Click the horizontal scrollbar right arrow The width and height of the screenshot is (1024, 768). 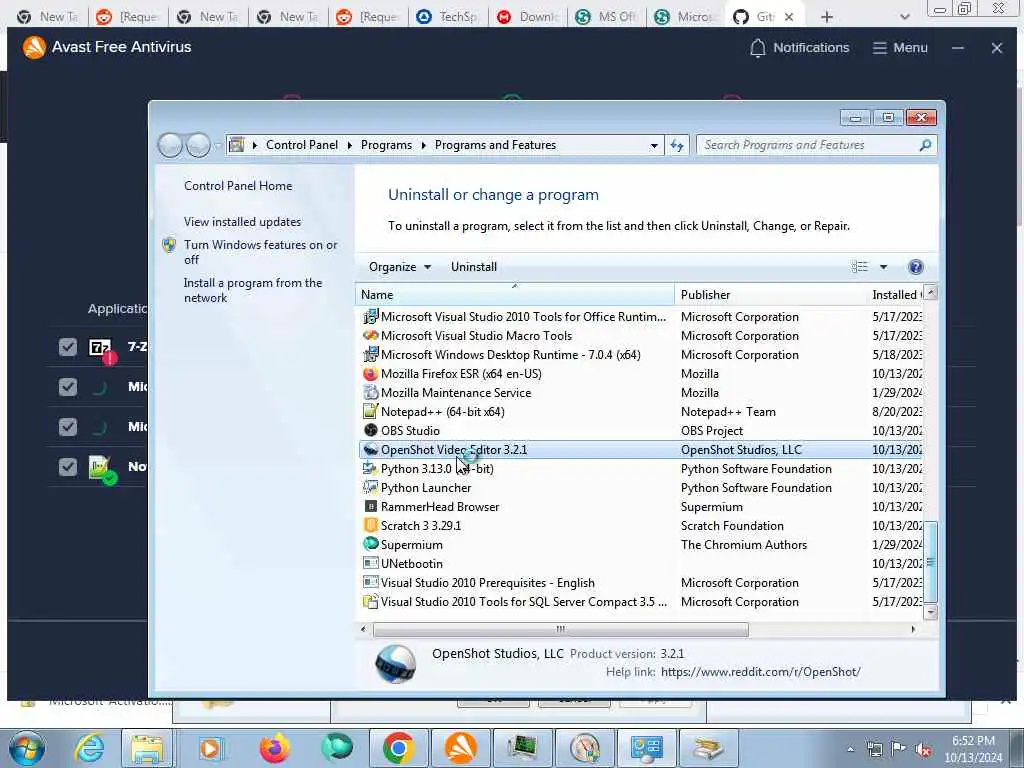[913, 629]
